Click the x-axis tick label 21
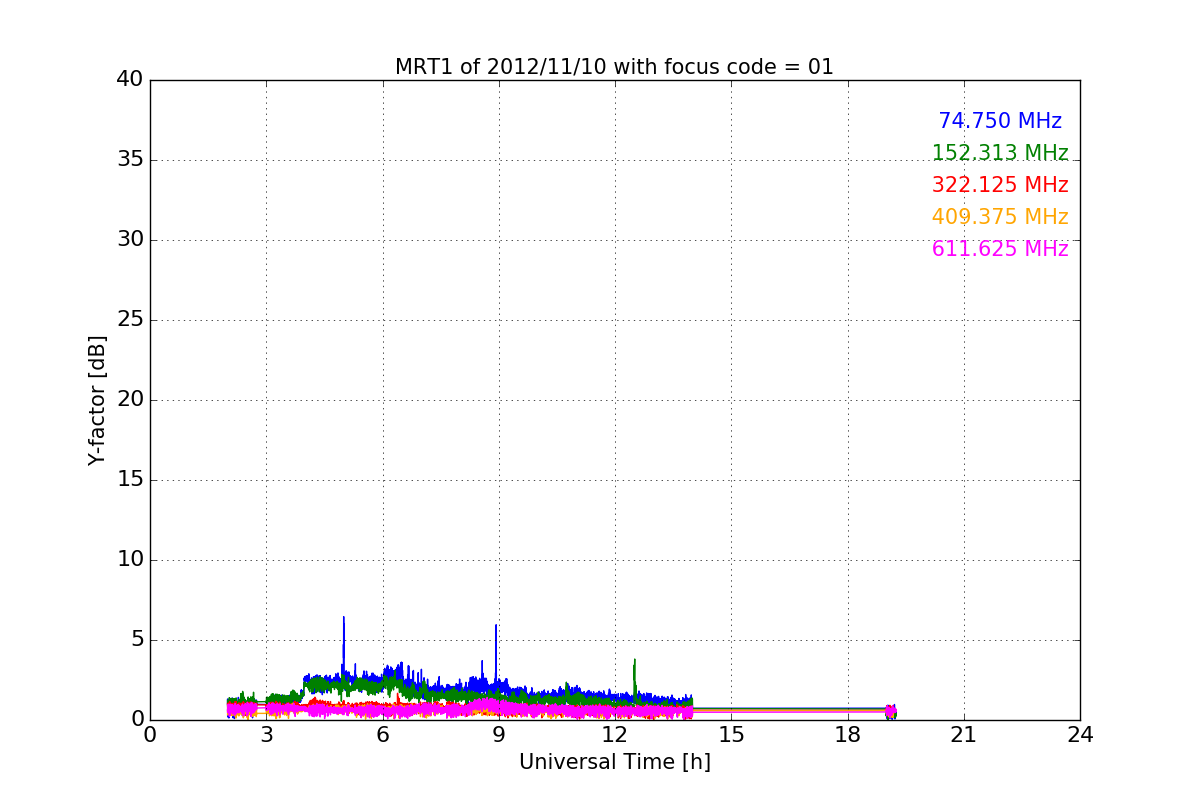The height and width of the screenshot is (800, 1200). tap(964, 735)
